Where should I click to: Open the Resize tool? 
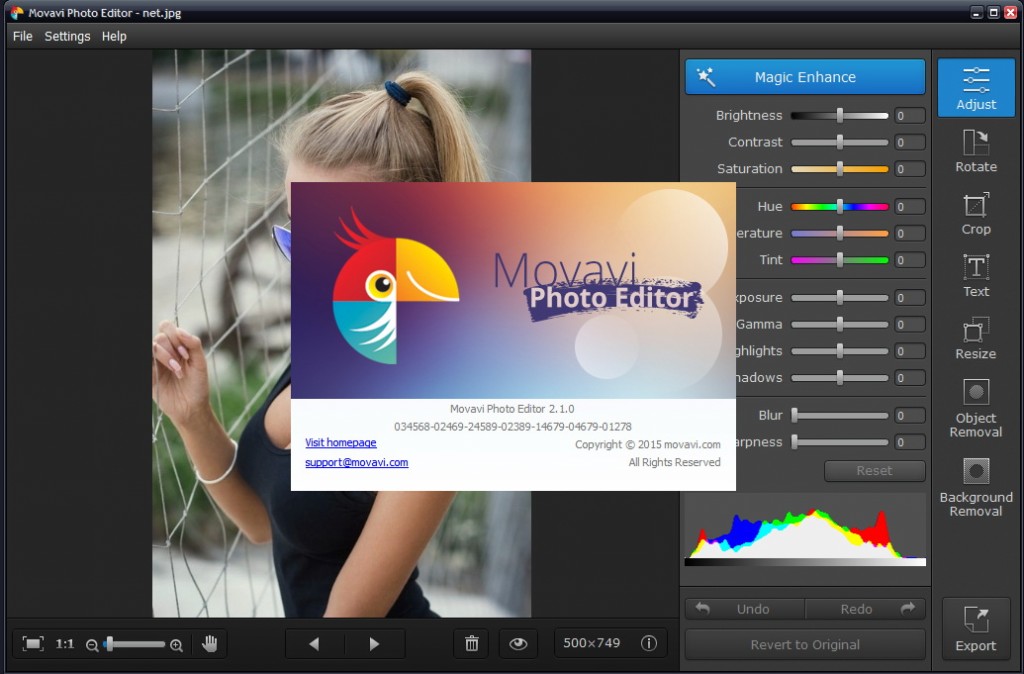[x=976, y=338]
